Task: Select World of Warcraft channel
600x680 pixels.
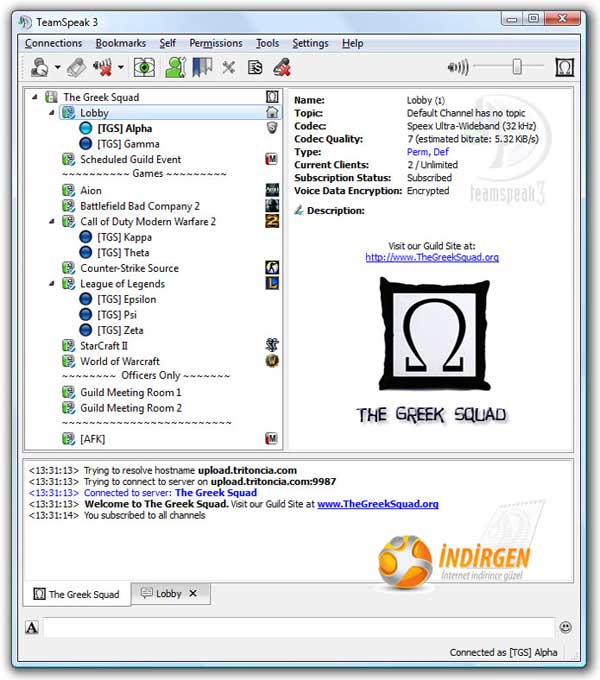Action: point(120,362)
